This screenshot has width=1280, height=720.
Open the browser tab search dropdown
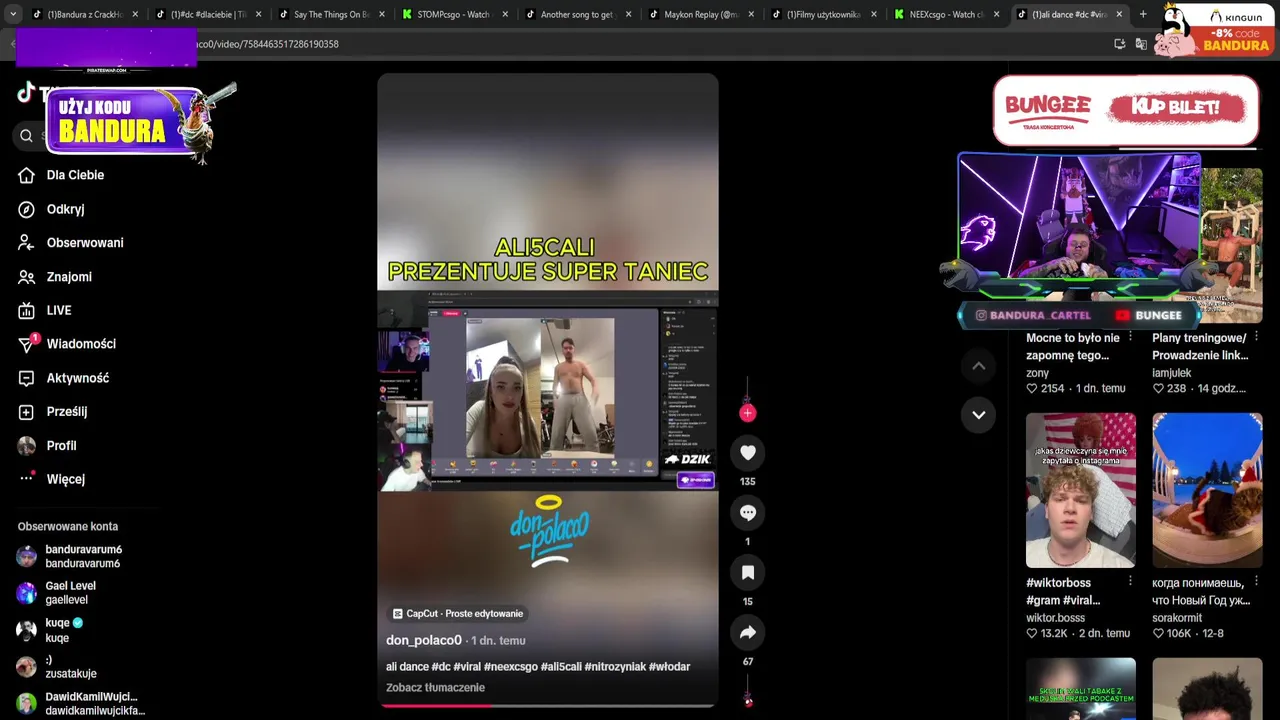click(x=13, y=14)
